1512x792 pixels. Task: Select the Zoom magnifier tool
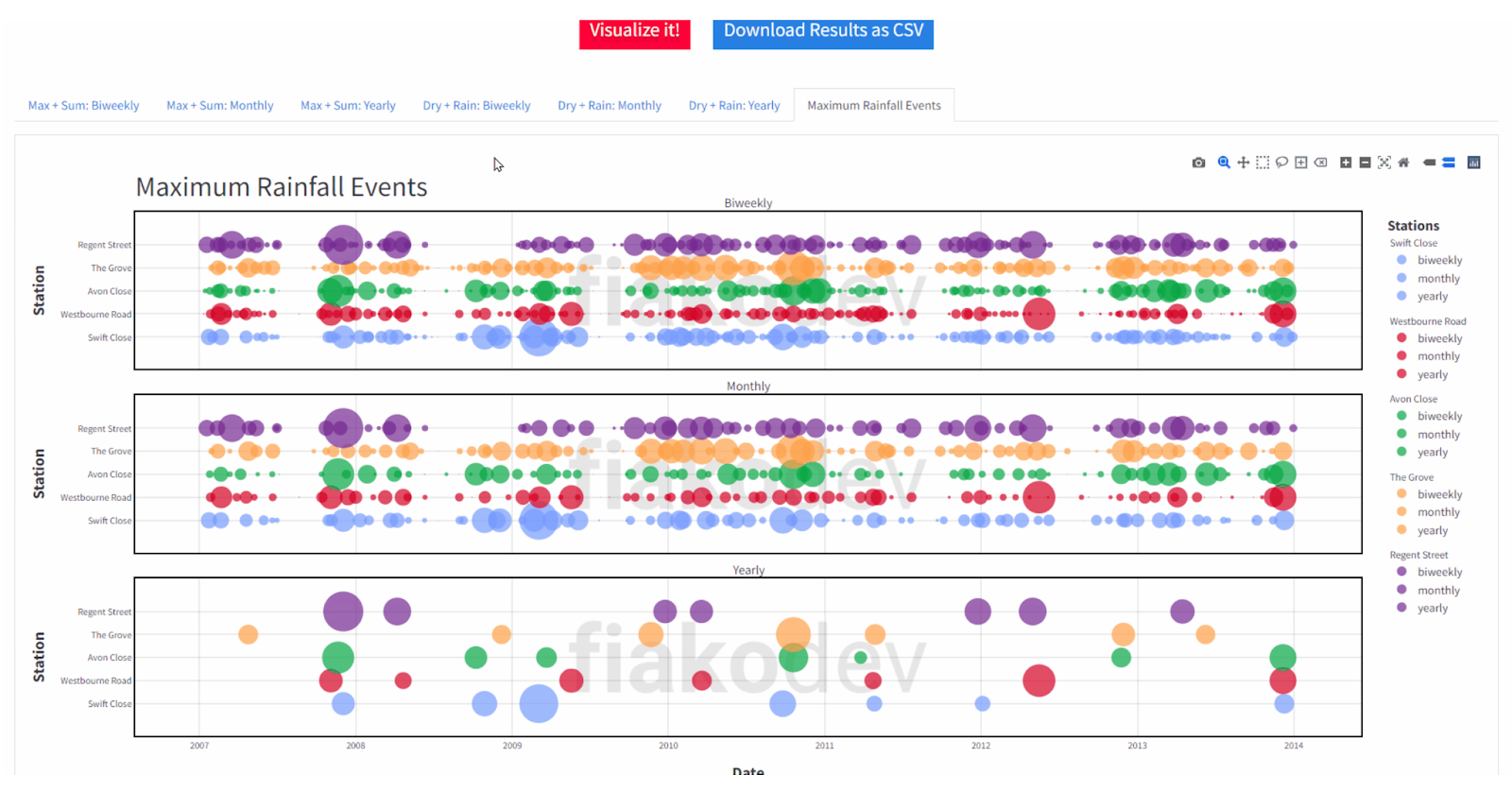tap(1224, 163)
